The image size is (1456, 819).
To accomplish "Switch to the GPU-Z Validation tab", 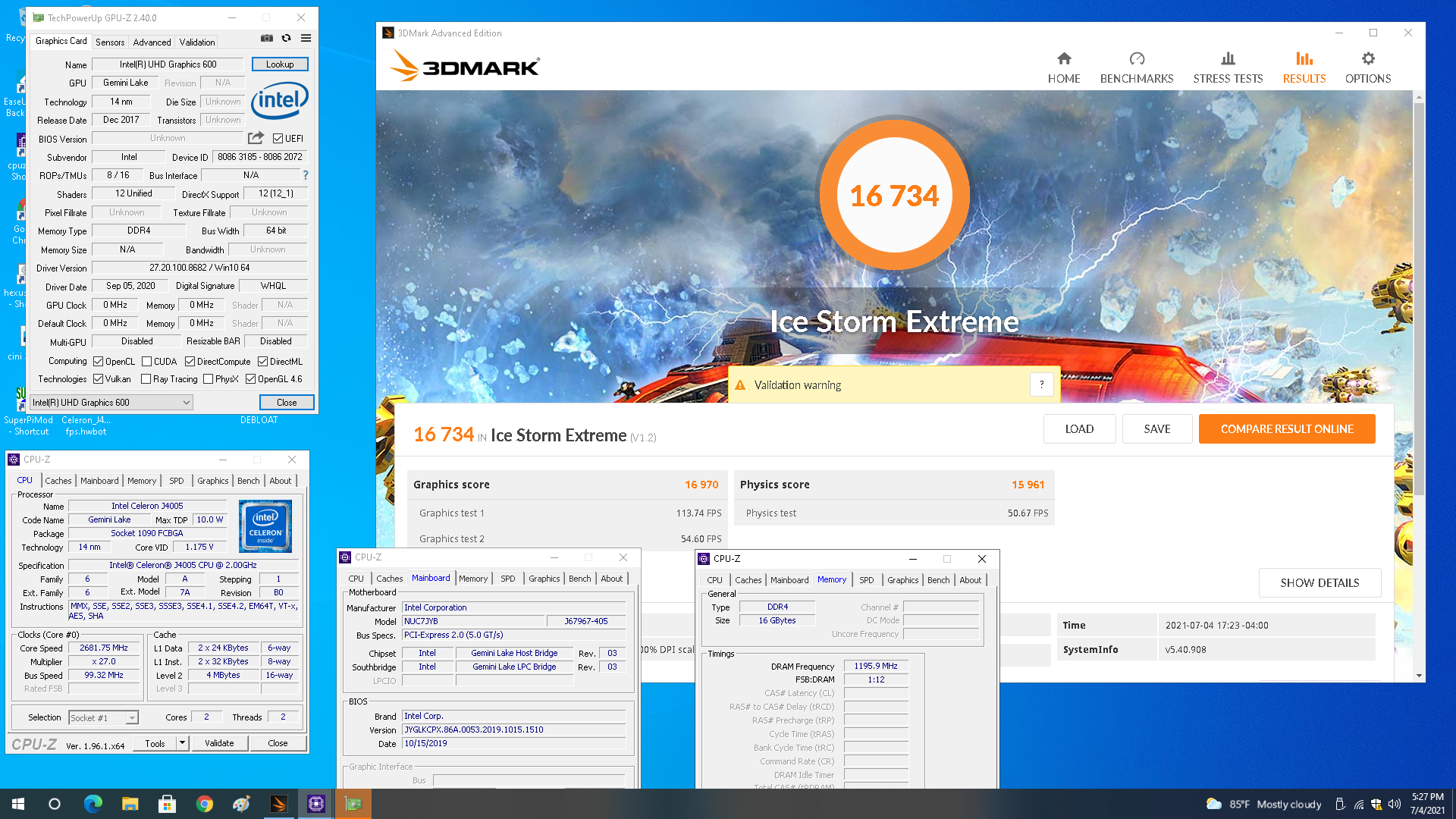I will coord(197,42).
